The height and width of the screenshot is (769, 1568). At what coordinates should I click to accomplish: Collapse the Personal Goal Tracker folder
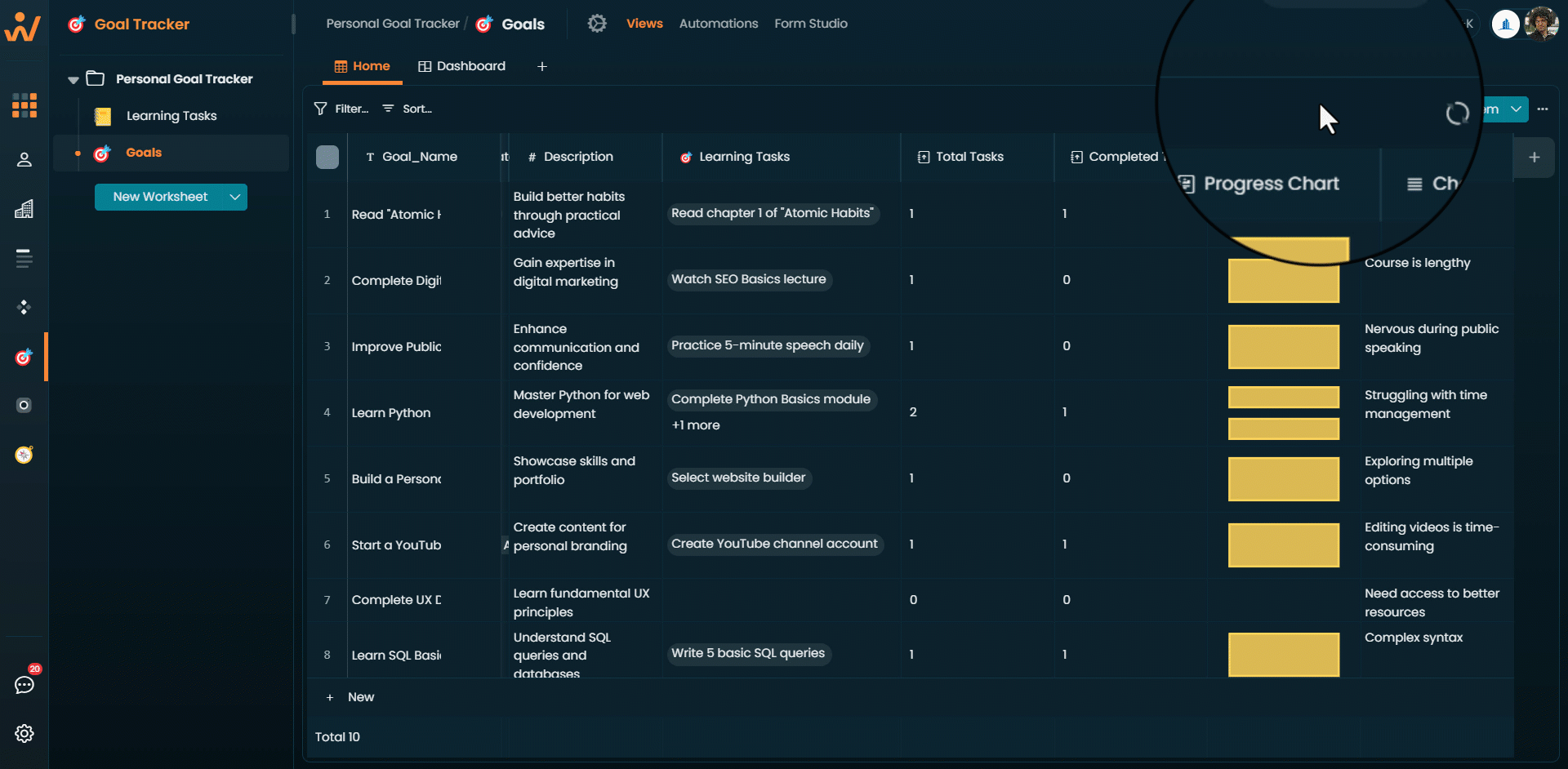coord(73,79)
